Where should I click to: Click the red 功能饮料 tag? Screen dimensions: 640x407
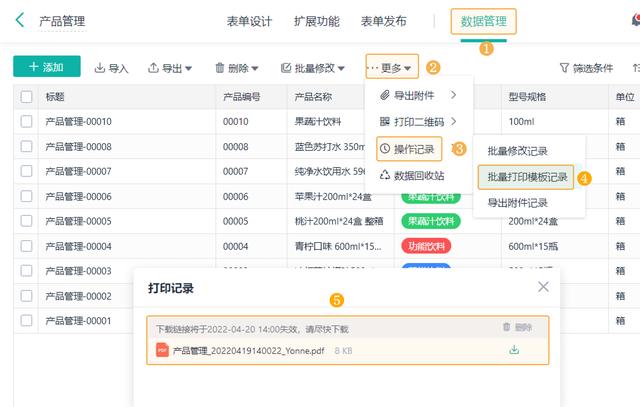tap(426, 246)
